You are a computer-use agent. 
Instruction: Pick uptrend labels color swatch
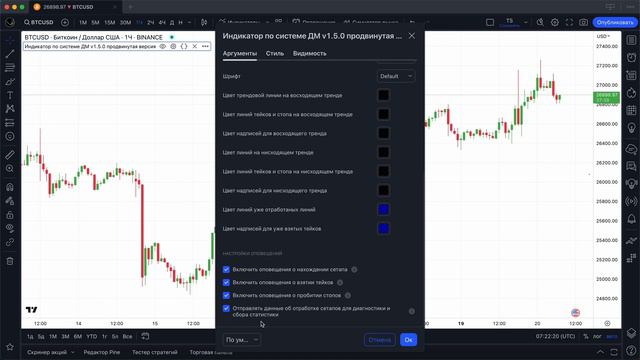coord(383,133)
